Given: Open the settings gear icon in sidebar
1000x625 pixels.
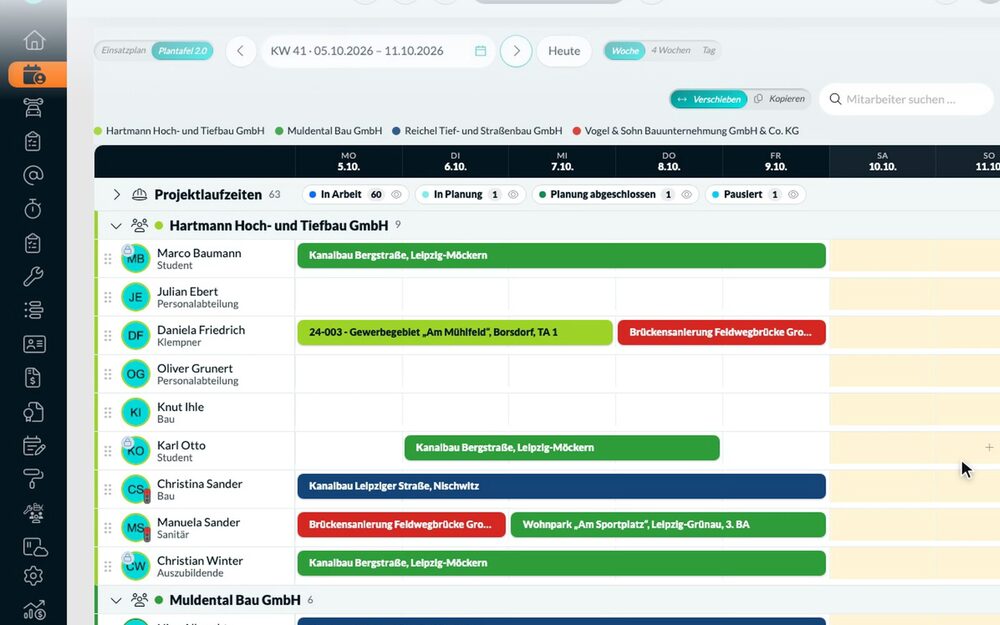Looking at the screenshot, I should [33, 576].
